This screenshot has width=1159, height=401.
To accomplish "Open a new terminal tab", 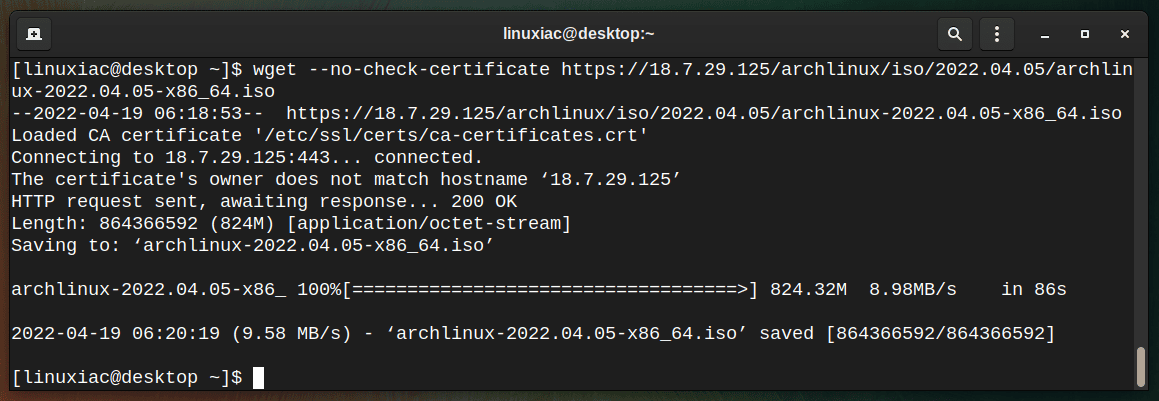I will click(33, 34).
